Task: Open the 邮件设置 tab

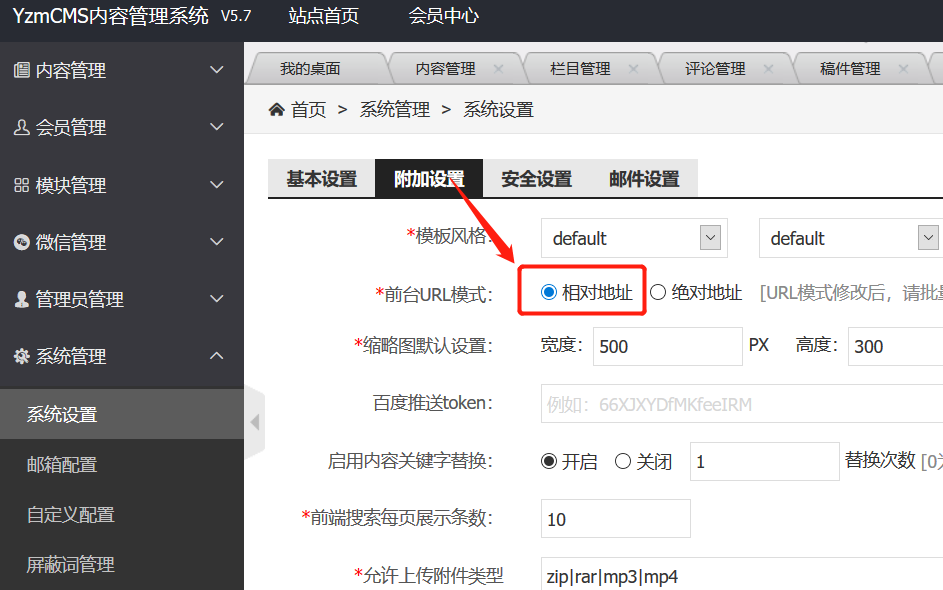Action: (644, 179)
